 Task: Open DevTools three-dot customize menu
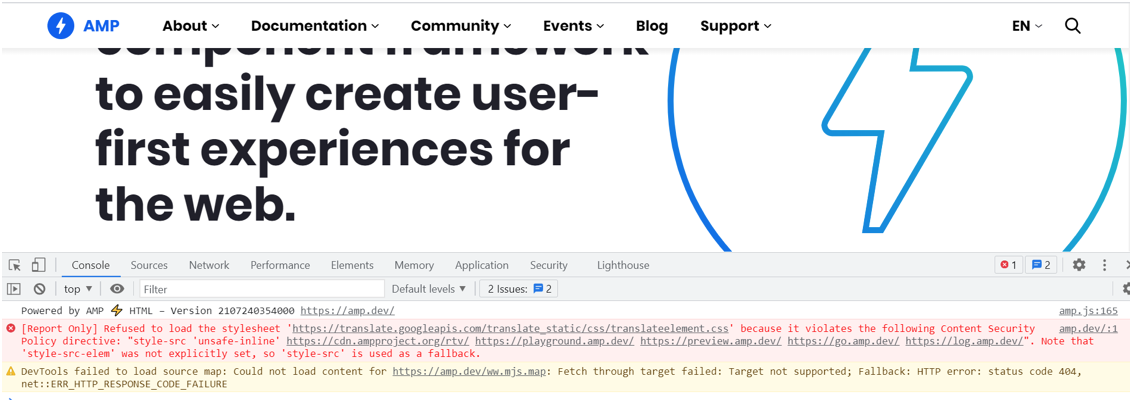[1104, 265]
